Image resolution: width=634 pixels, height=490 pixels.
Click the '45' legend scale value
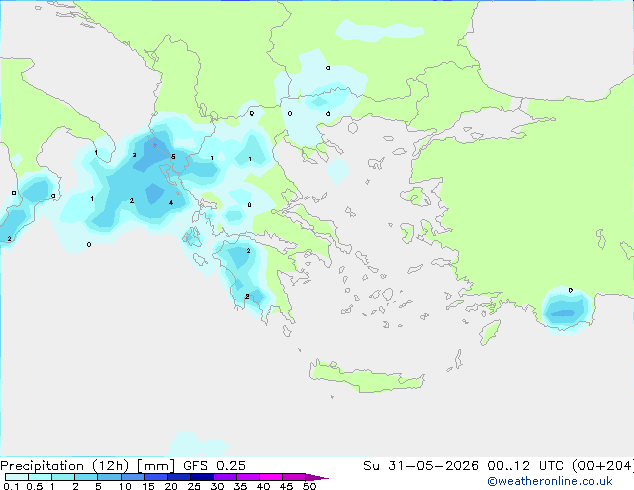[287, 486]
